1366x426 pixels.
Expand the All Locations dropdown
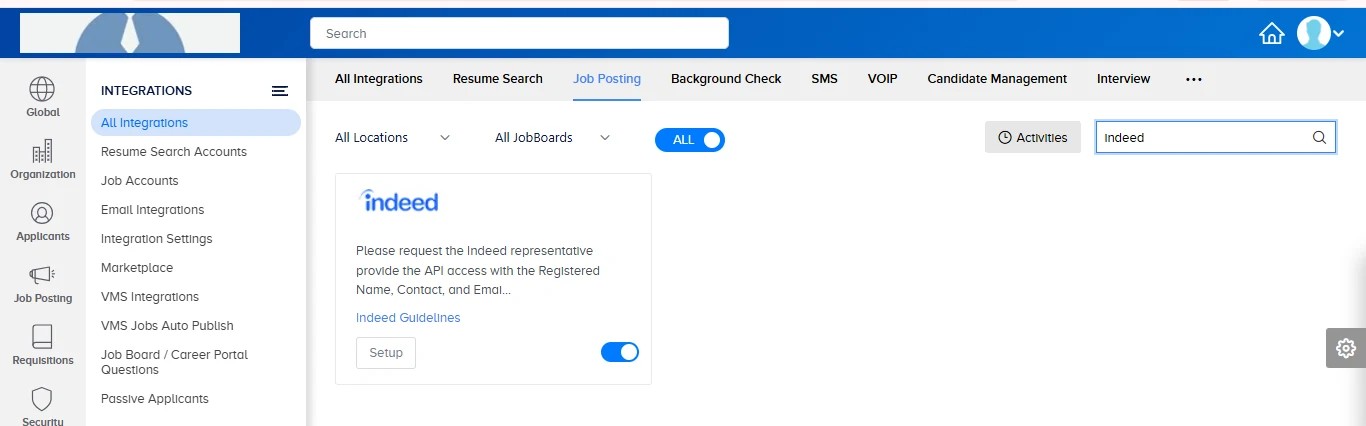392,138
